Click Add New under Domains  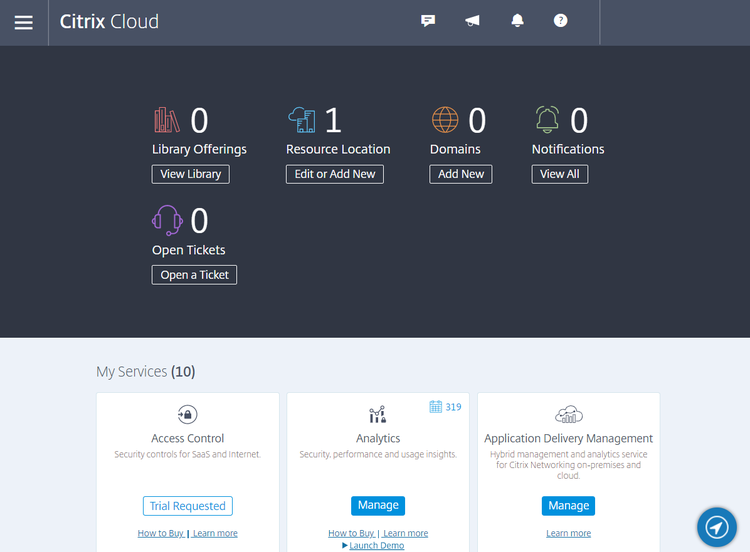(x=461, y=174)
